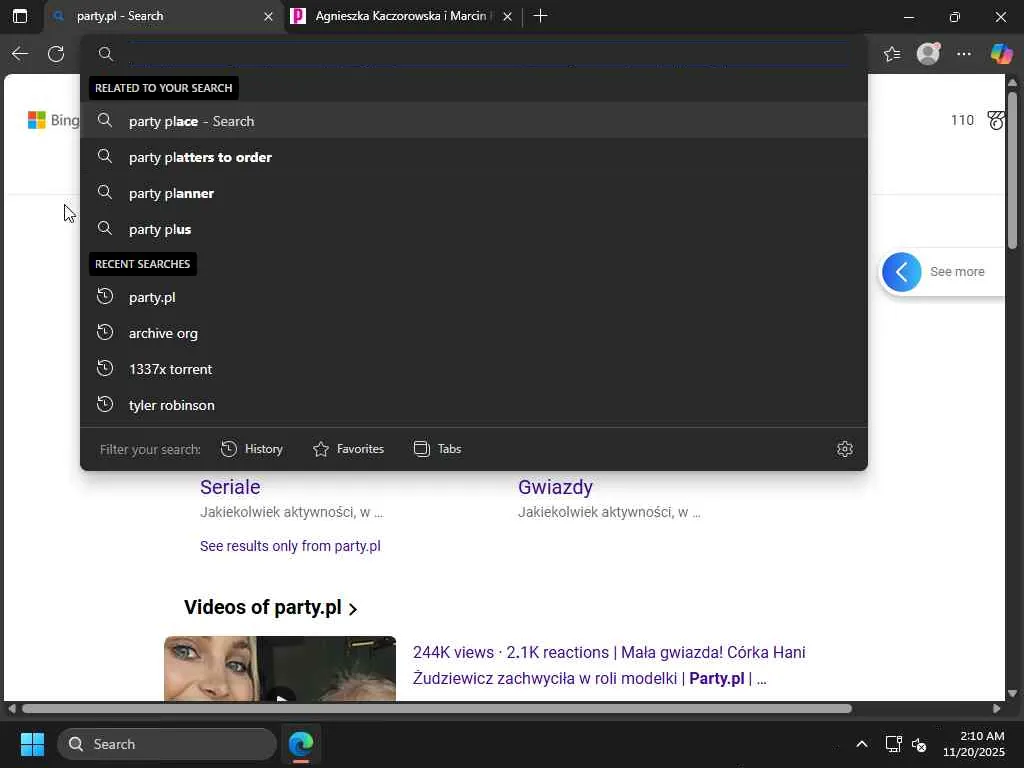Screen dimensions: 1024x768
Task: Click the scroll right arrow of horizontal scrollbar
Action: [997, 709]
